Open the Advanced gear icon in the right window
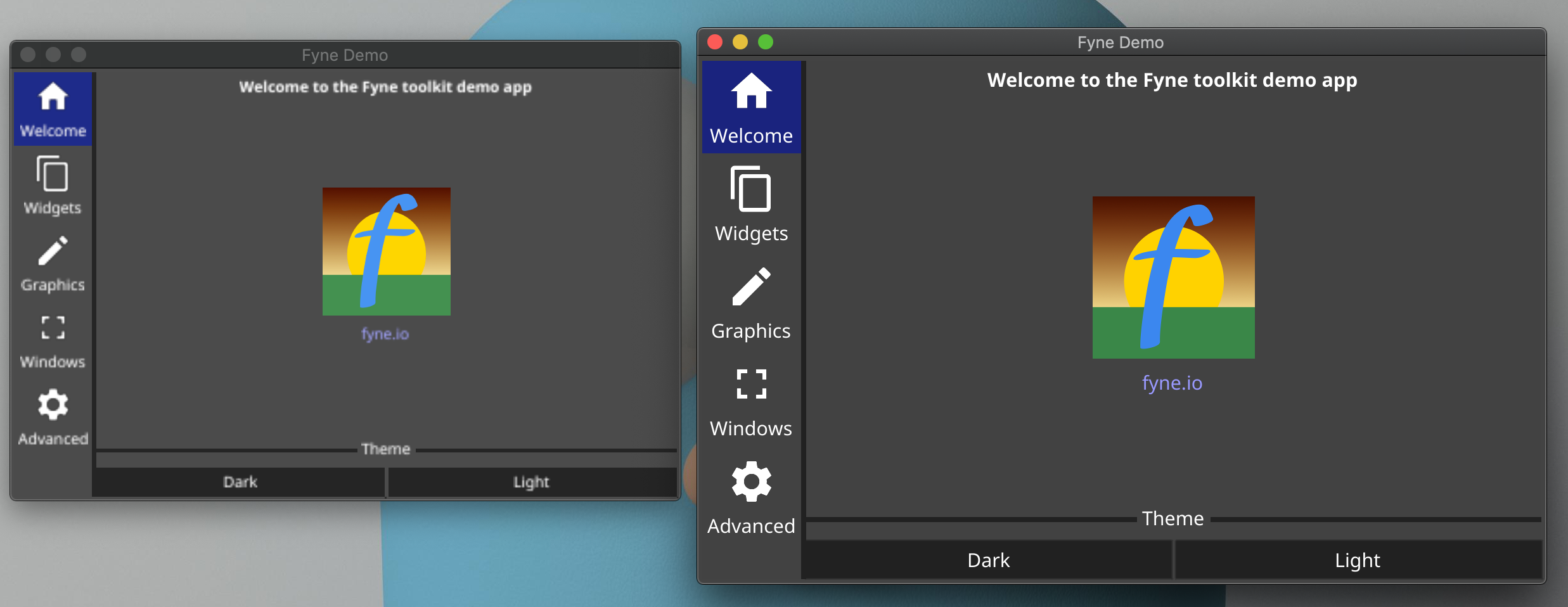The height and width of the screenshot is (607, 1568). click(x=751, y=482)
